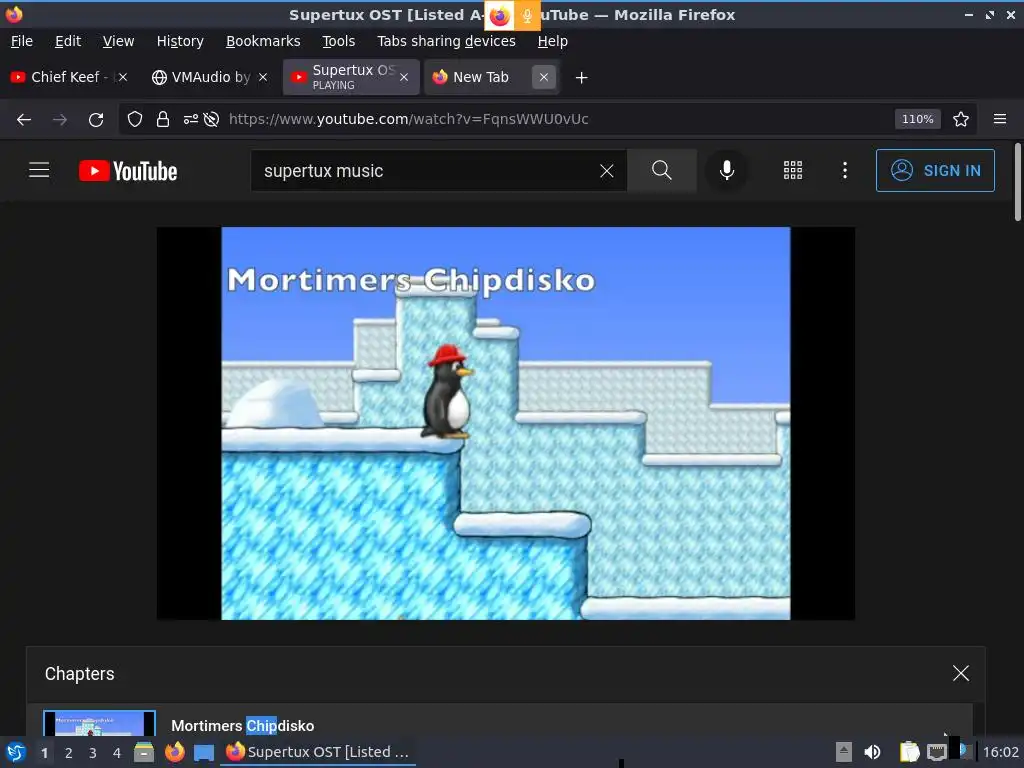Click the Firefox sharing indicator icon at top
This screenshot has width=1024, height=768.
(499, 16)
